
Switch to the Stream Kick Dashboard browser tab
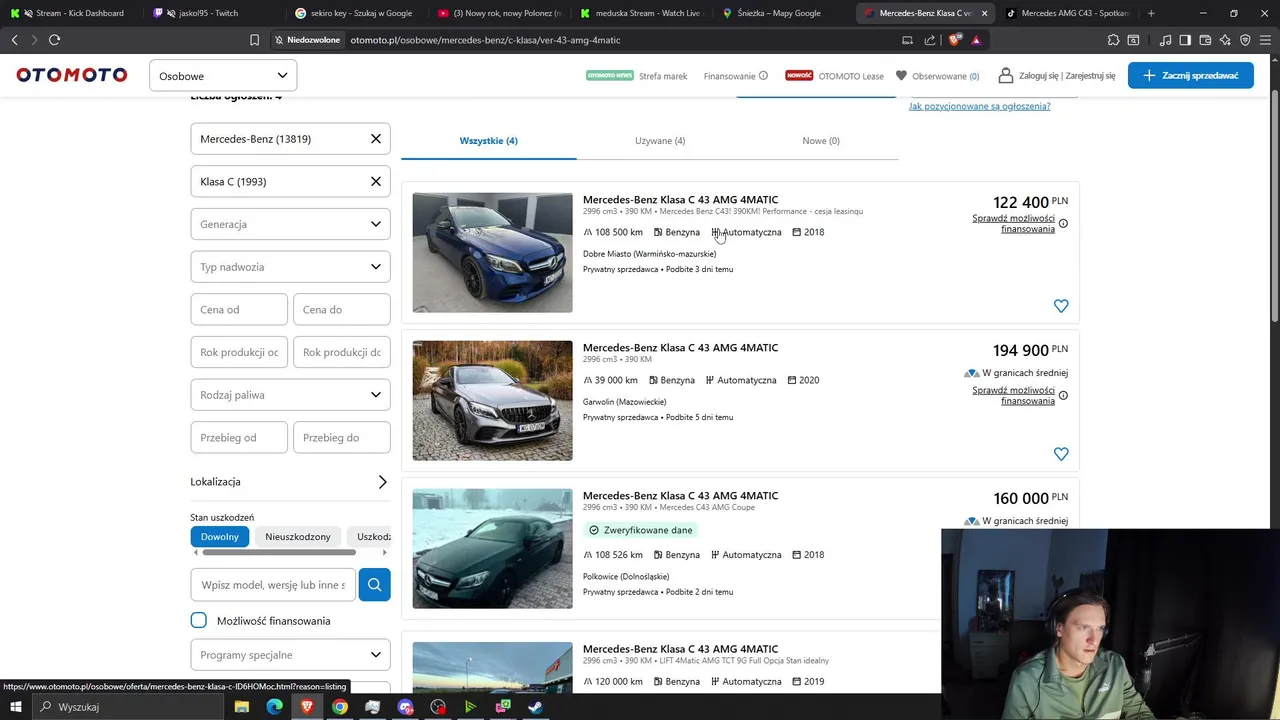tap(70, 13)
